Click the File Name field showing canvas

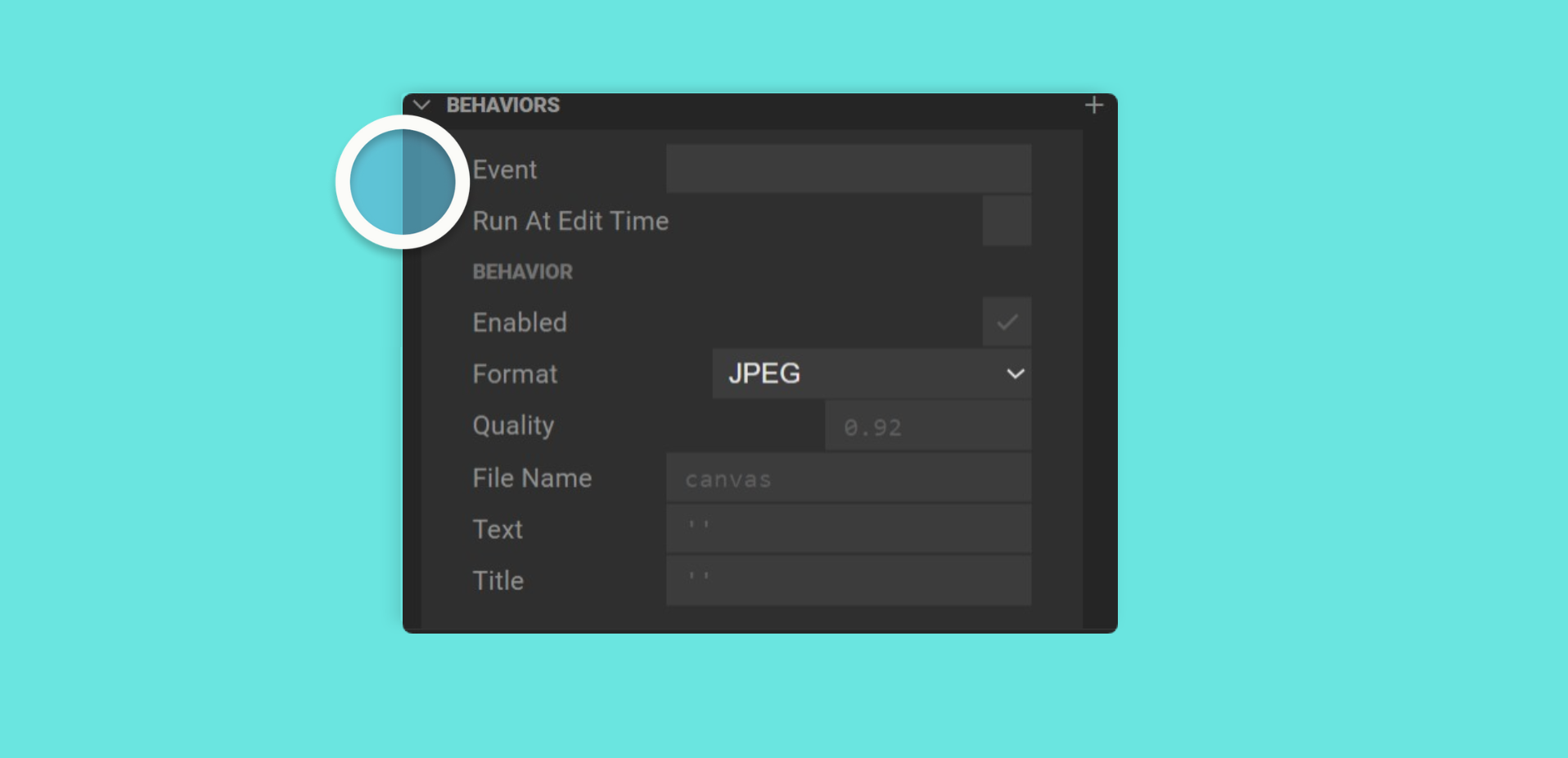pyautogui.click(x=849, y=478)
